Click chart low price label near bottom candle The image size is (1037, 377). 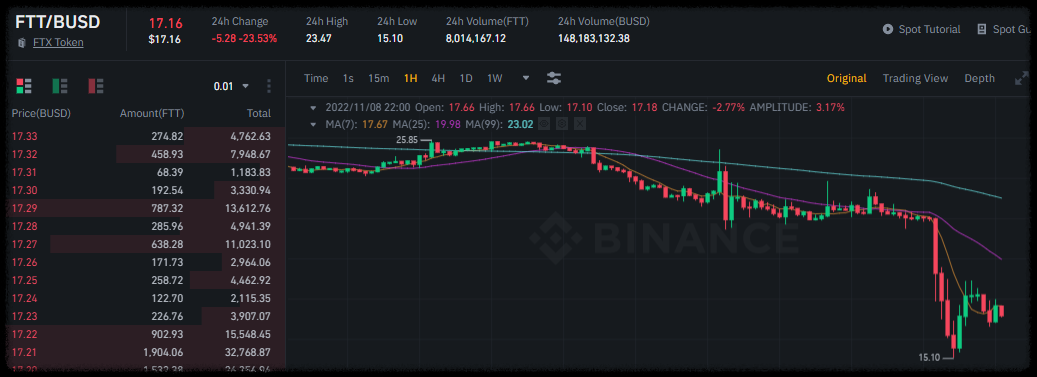[x=929, y=357]
